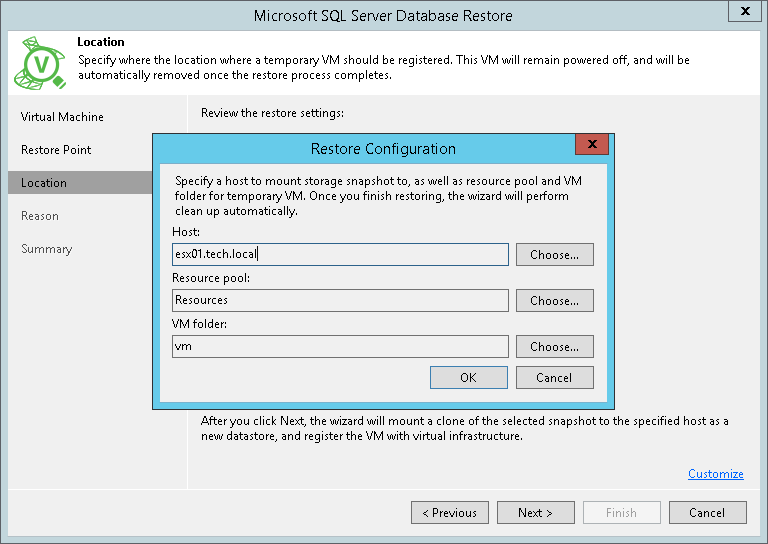The width and height of the screenshot is (768, 544).
Task: Open the Summary wizard step
Action: pos(46,249)
